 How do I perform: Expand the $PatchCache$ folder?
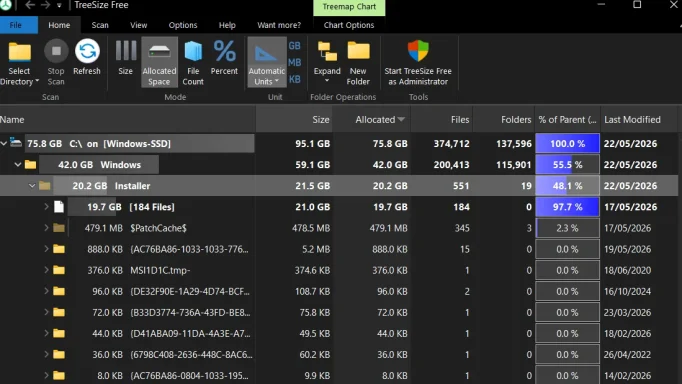pos(46,228)
